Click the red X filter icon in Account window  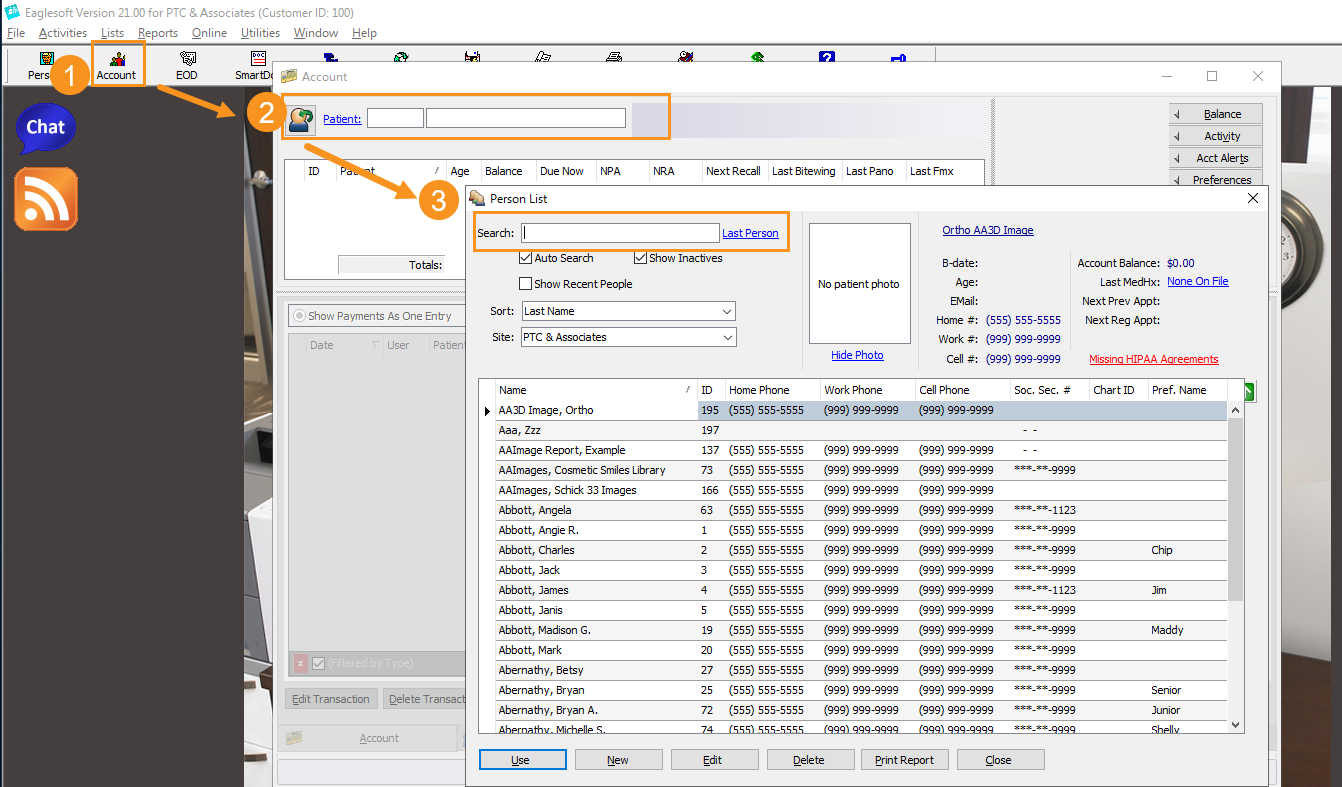pos(300,663)
